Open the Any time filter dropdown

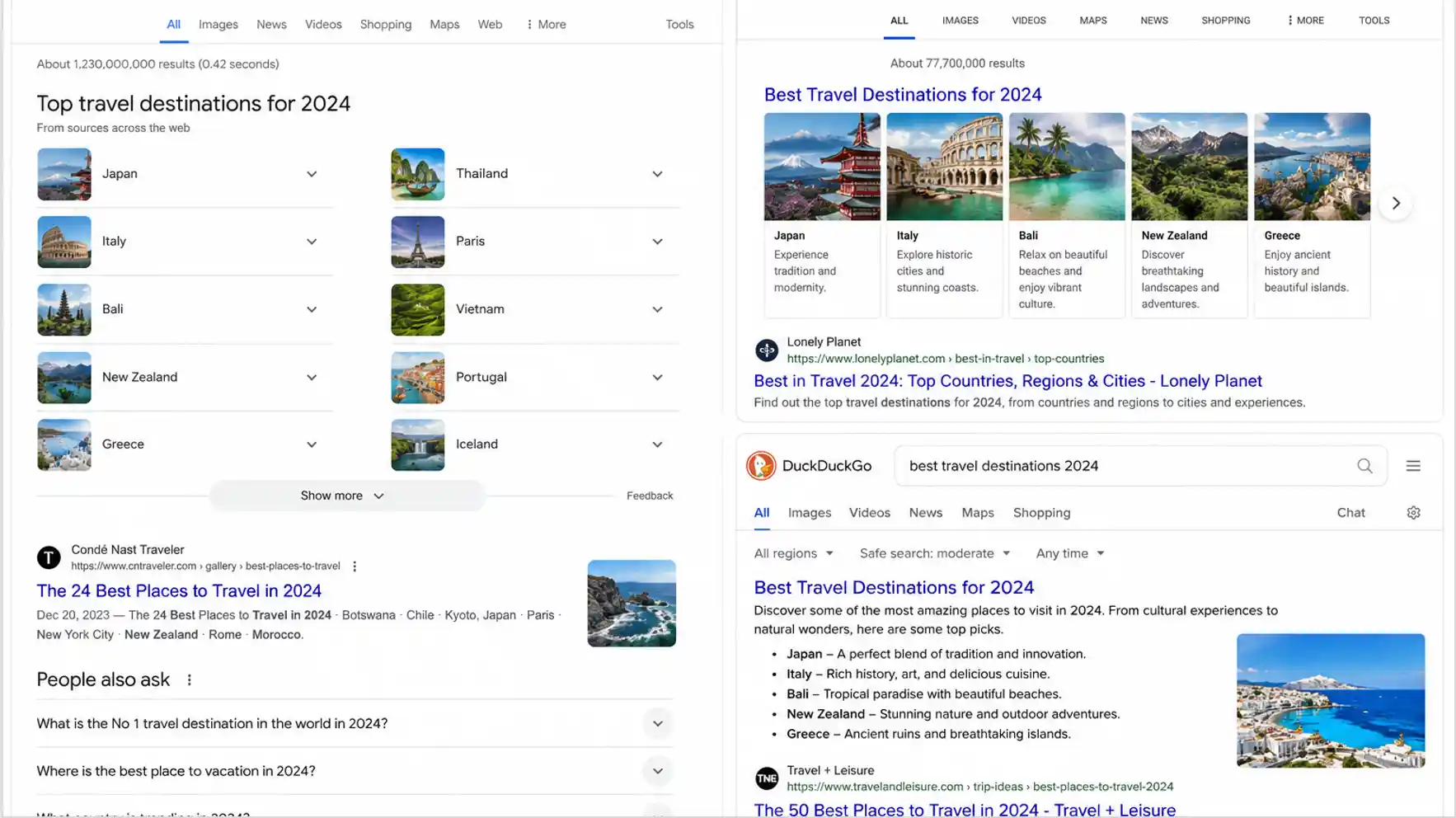click(1069, 553)
